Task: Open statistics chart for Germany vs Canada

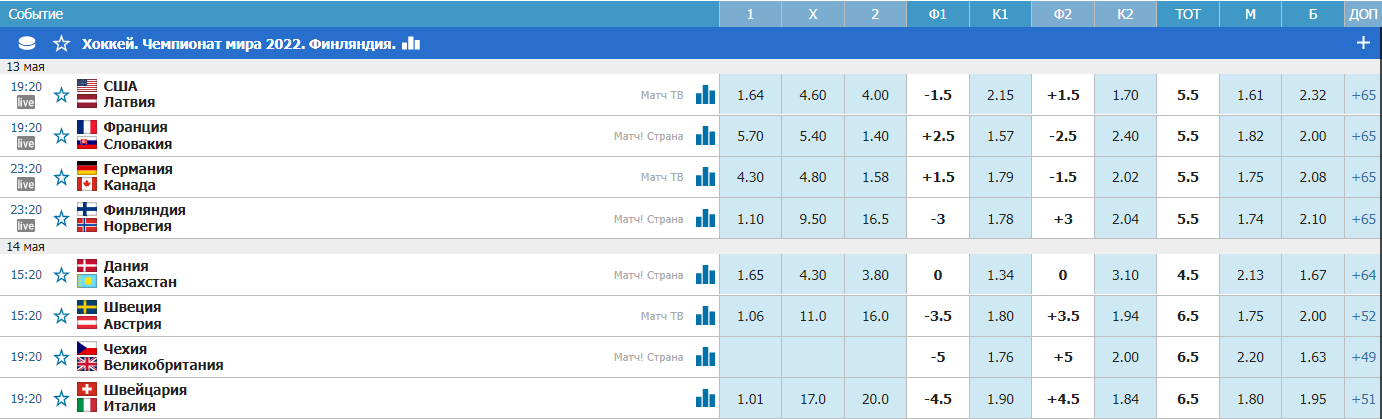Action: tap(706, 177)
